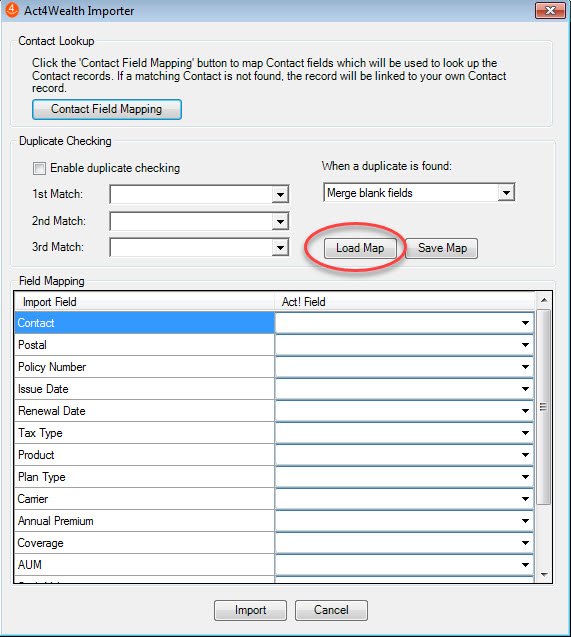Select the Contact import field row

pyautogui.click(x=145, y=323)
